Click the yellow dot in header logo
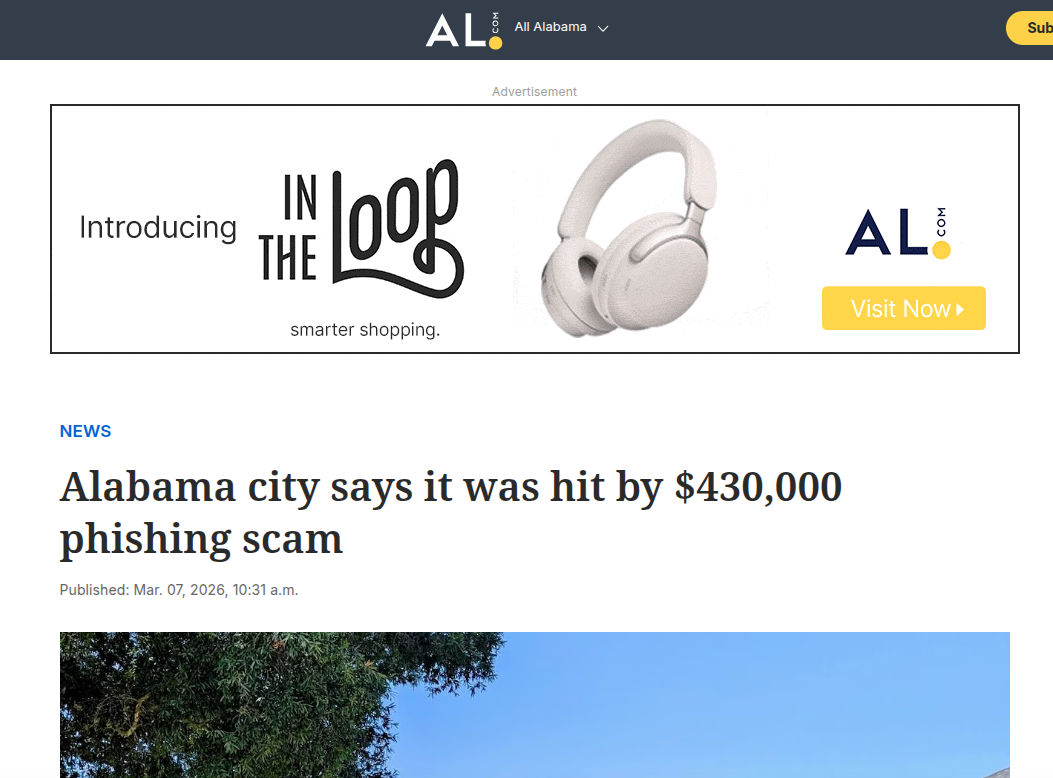The image size is (1053, 778). tap(496, 43)
